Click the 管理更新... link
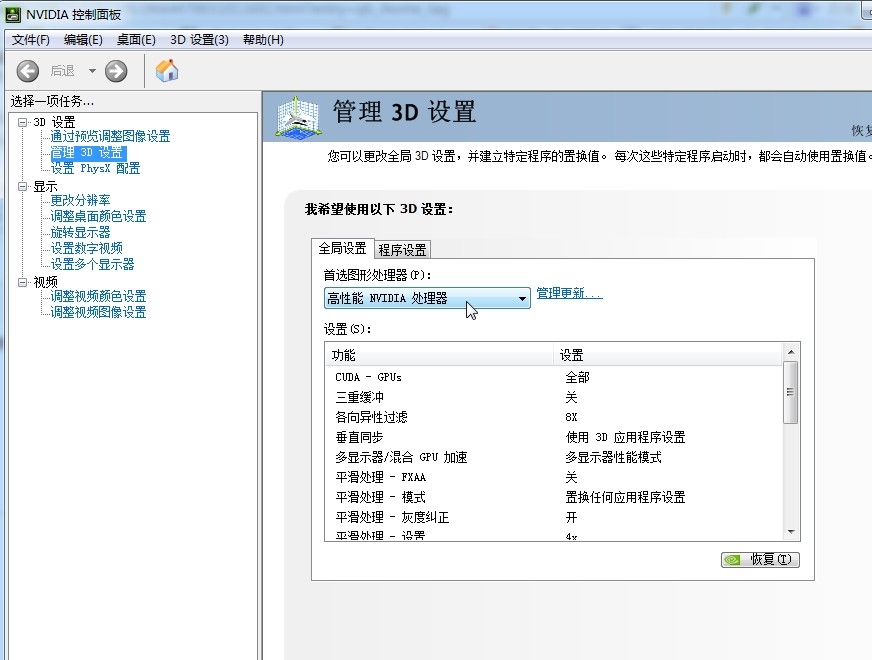 point(569,293)
